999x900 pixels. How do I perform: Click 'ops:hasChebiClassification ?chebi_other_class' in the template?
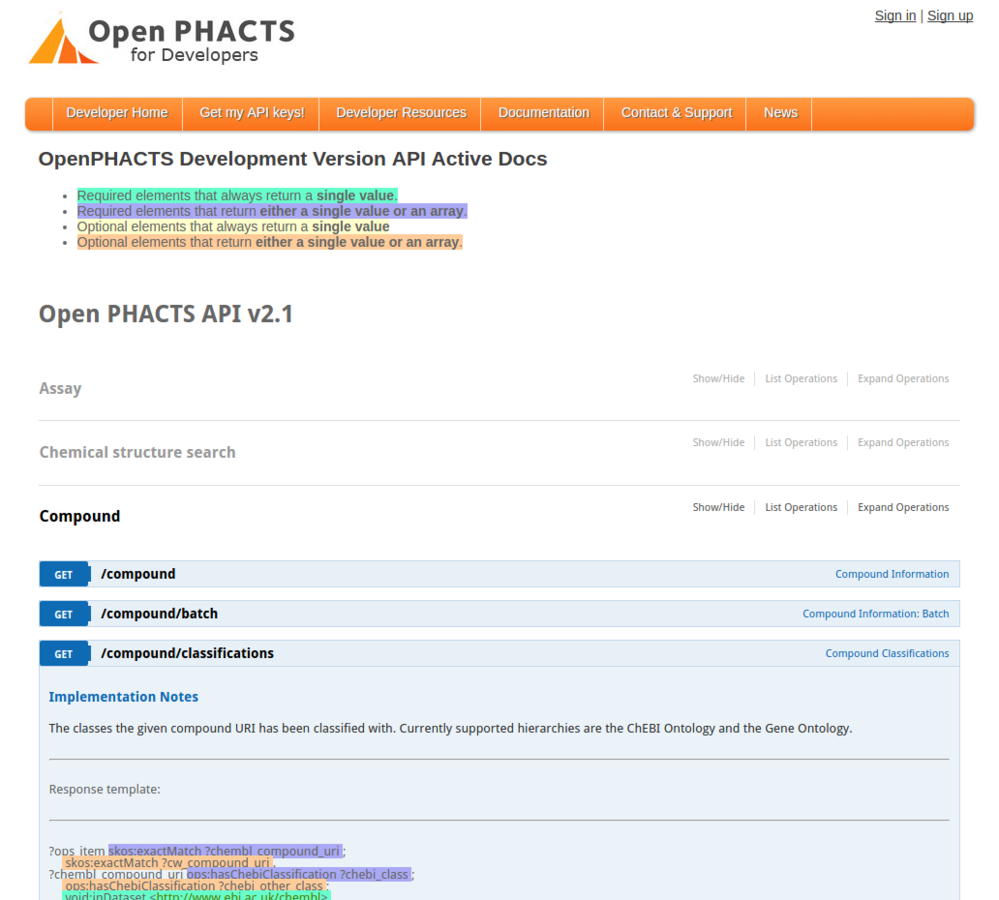[x=194, y=886]
